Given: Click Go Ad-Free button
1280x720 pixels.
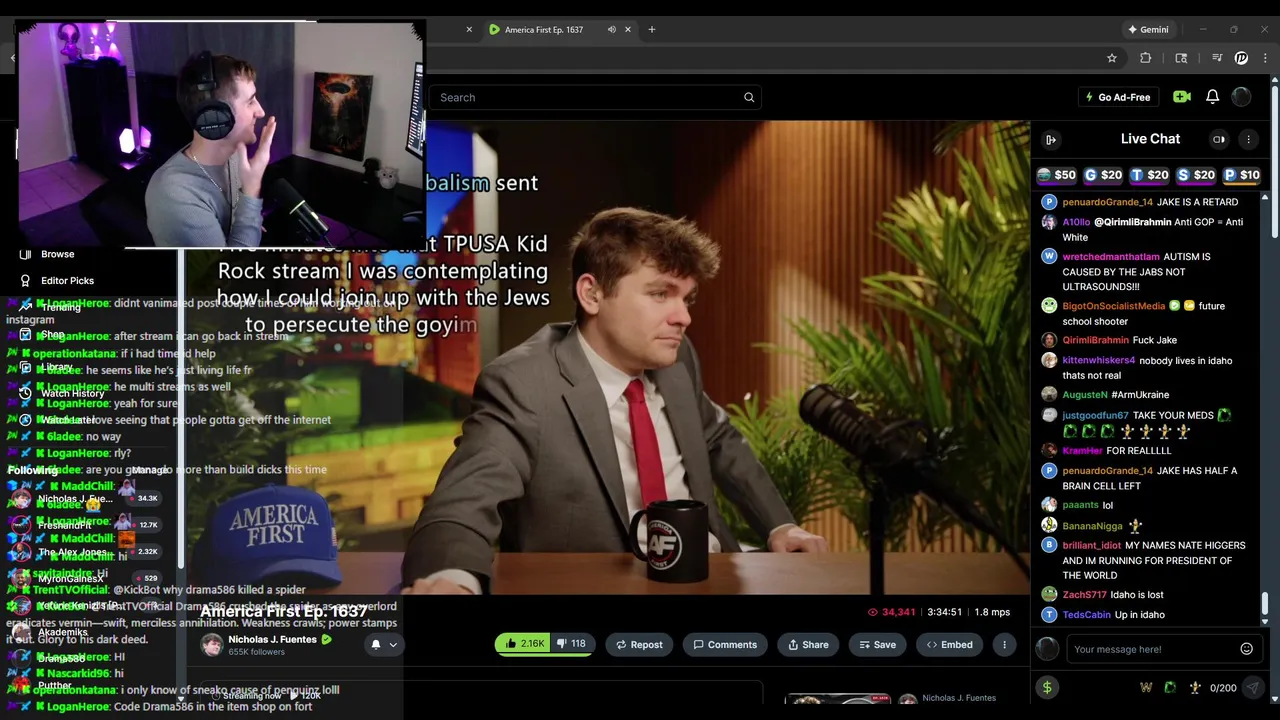Looking at the screenshot, I should (1117, 97).
